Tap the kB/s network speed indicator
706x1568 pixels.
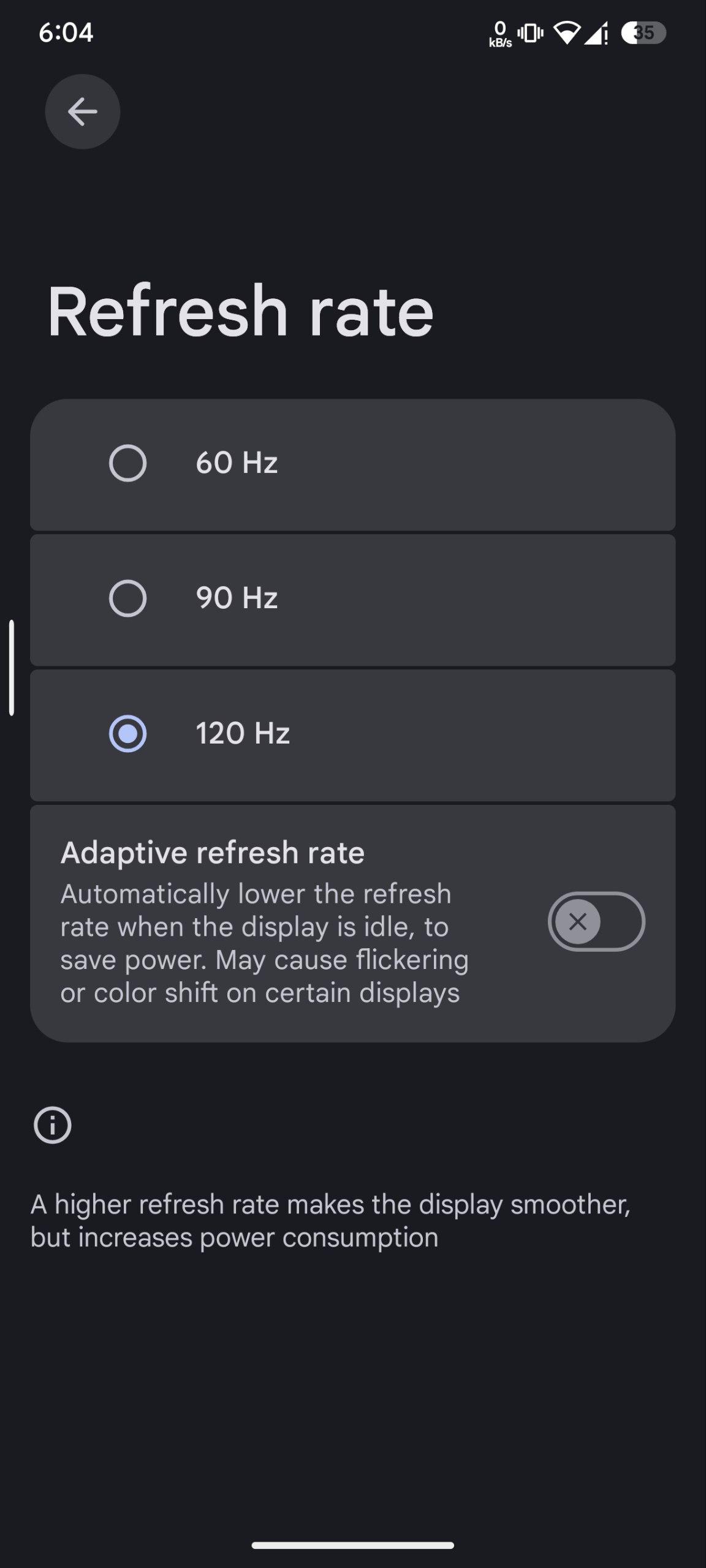coord(500,34)
